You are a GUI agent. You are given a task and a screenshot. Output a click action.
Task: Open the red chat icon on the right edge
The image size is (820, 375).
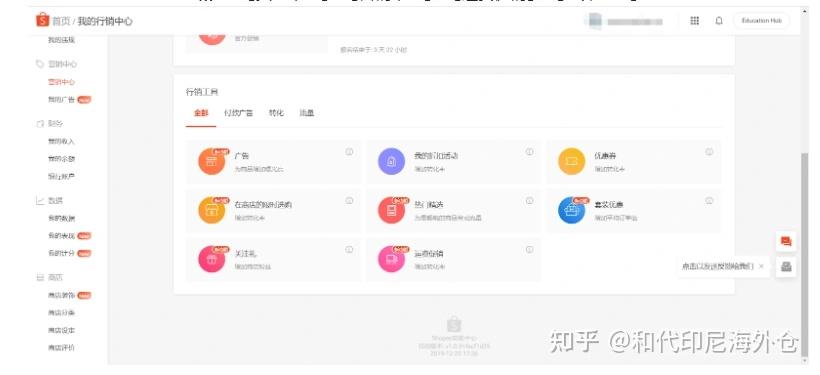click(785, 242)
